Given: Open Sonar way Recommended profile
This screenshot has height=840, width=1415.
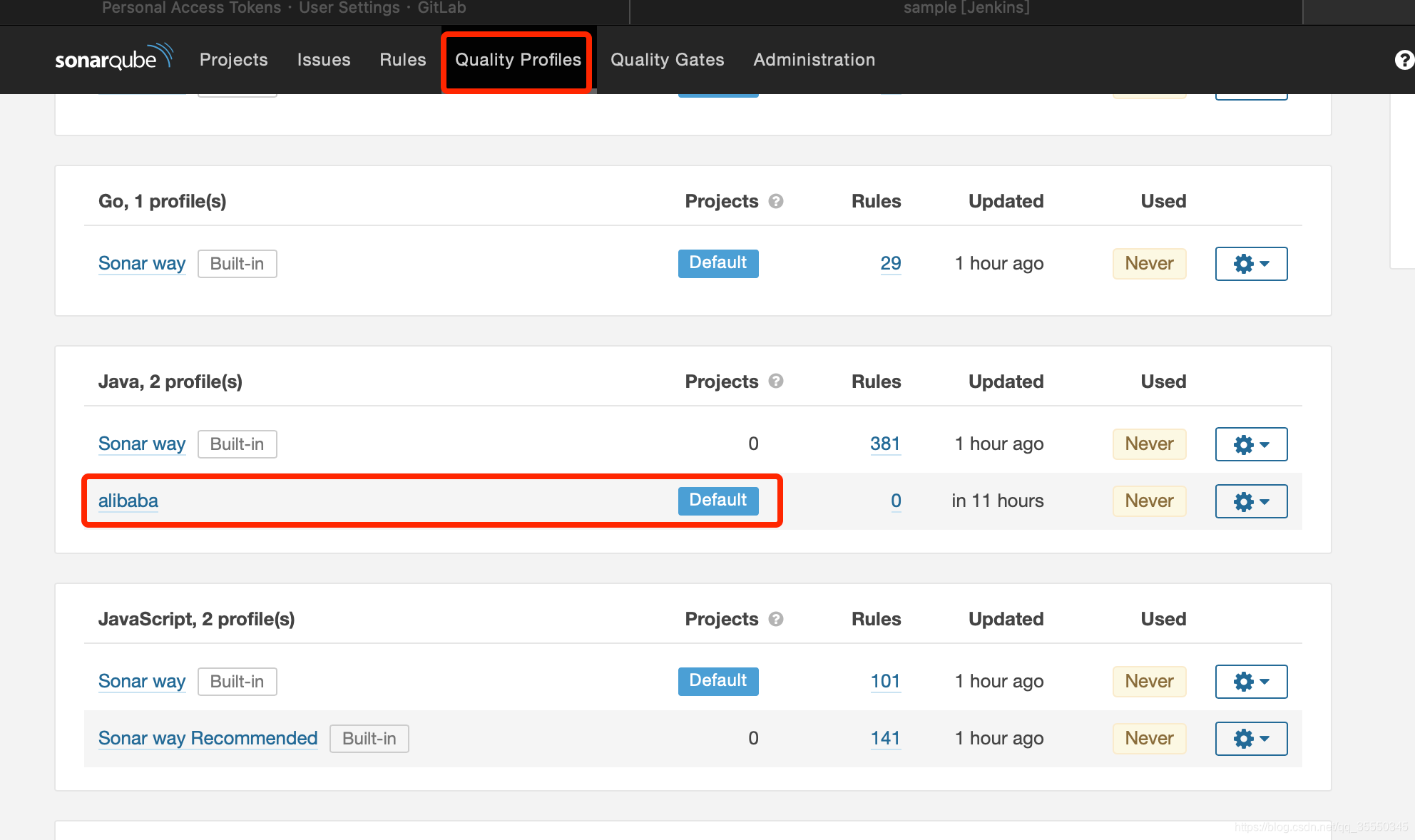Looking at the screenshot, I should (208, 739).
